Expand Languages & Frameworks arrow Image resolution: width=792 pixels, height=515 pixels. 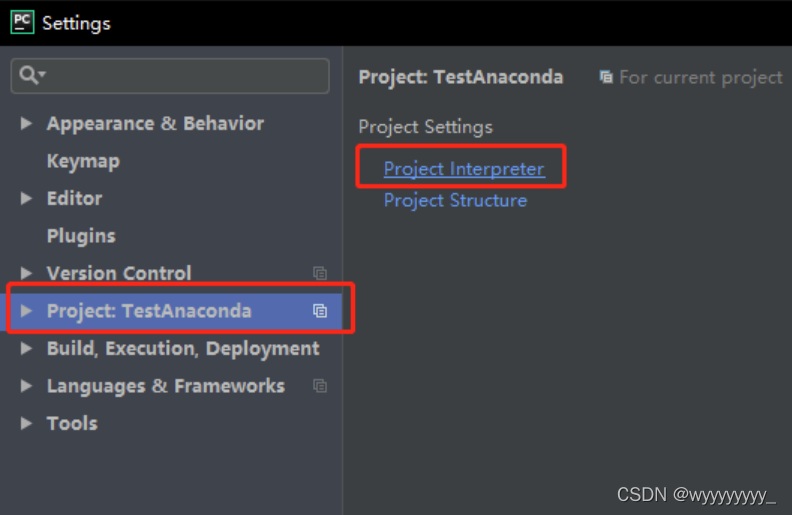(x=26, y=386)
